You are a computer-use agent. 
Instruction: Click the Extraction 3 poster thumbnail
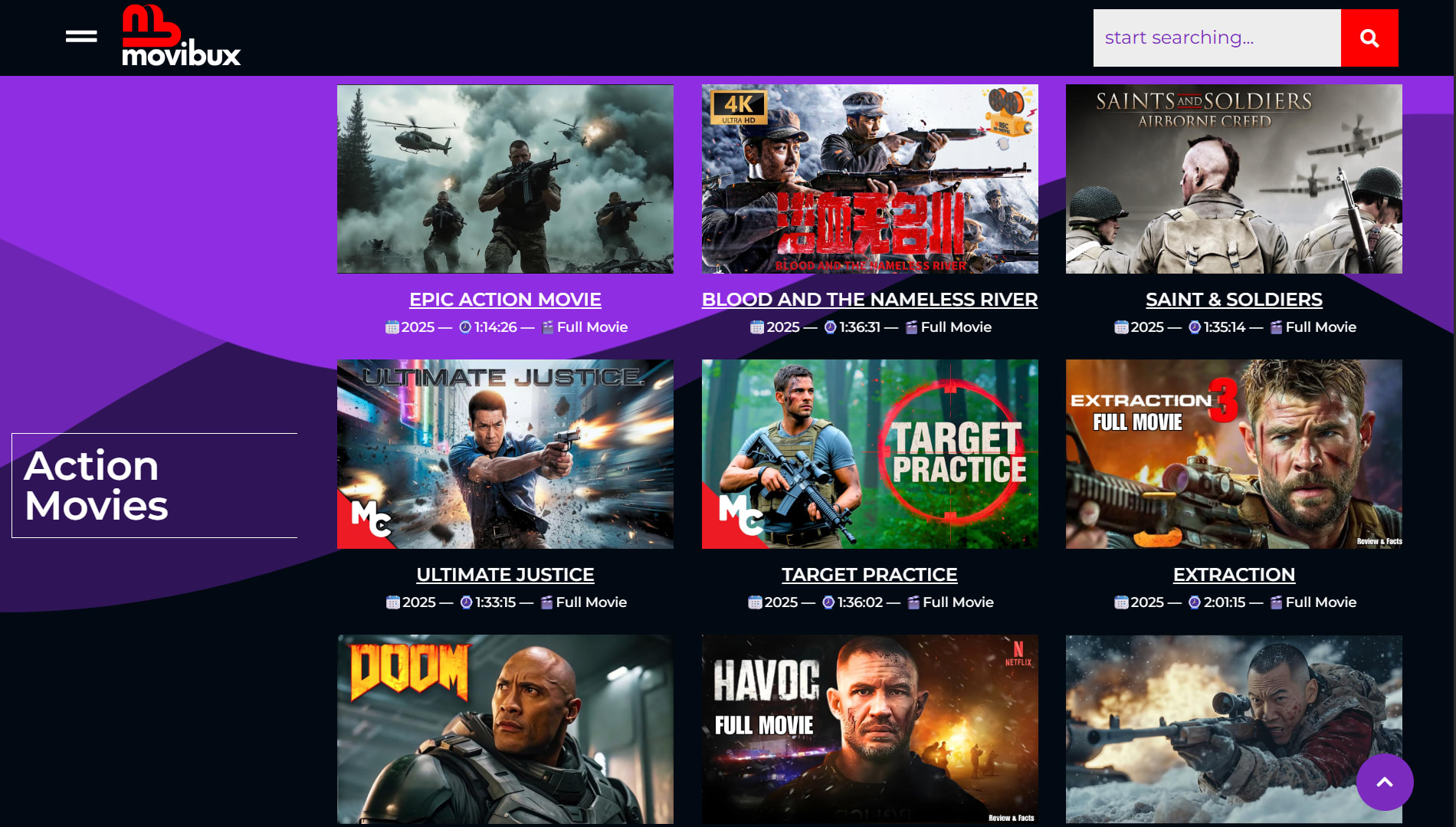pos(1234,454)
